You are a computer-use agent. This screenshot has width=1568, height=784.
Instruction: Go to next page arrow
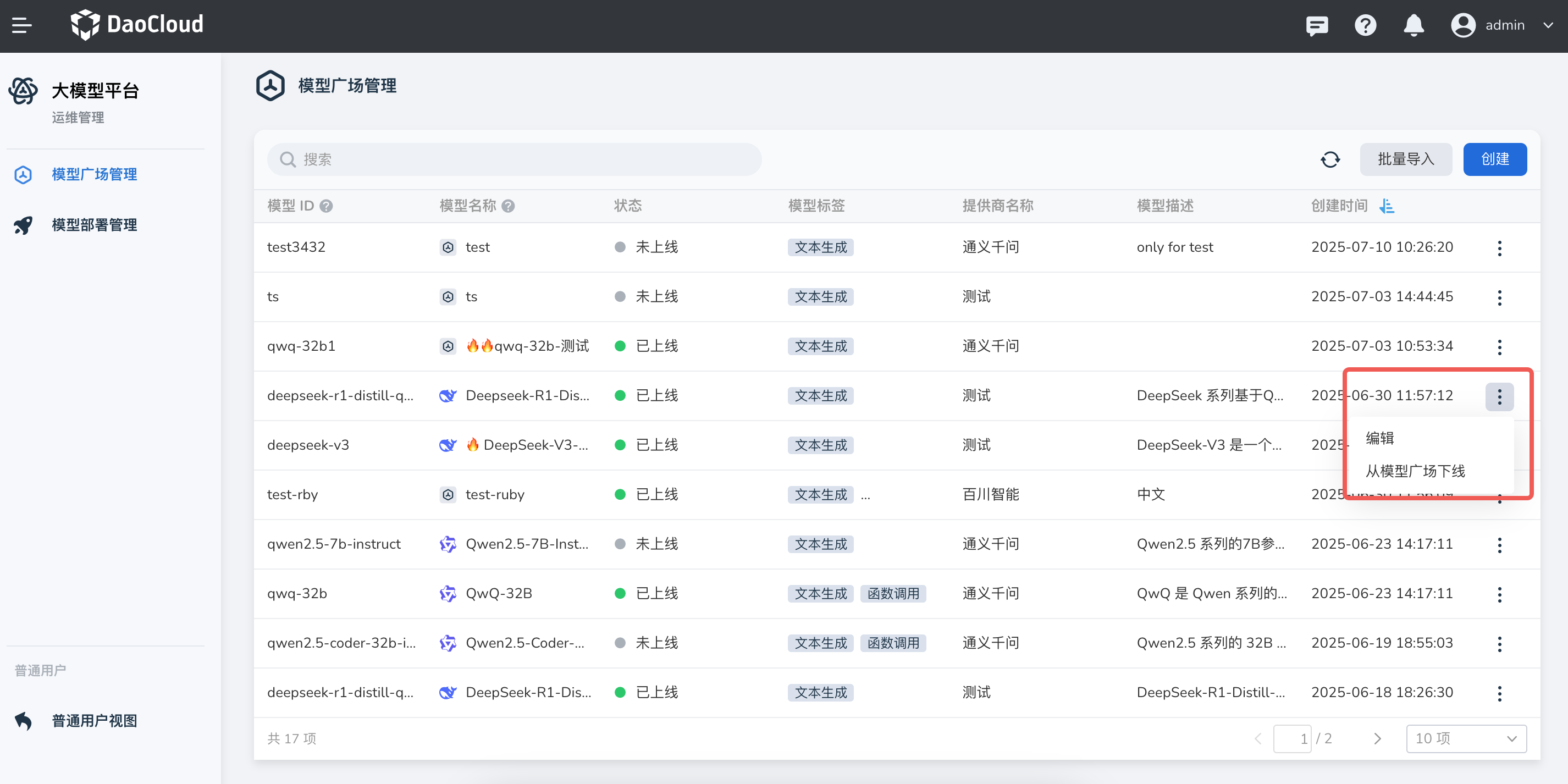click(1377, 738)
